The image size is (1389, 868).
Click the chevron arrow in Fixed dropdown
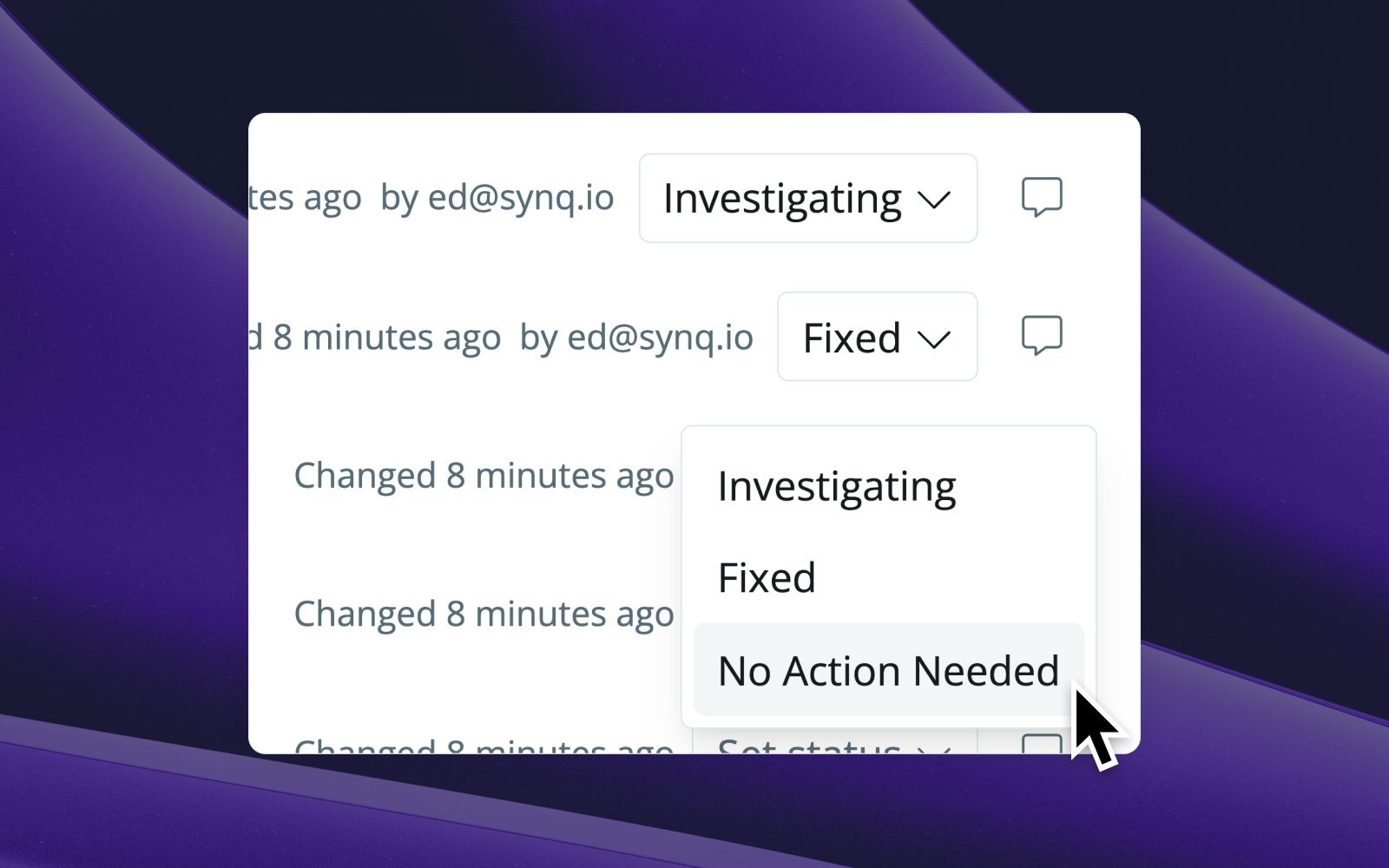point(934,339)
